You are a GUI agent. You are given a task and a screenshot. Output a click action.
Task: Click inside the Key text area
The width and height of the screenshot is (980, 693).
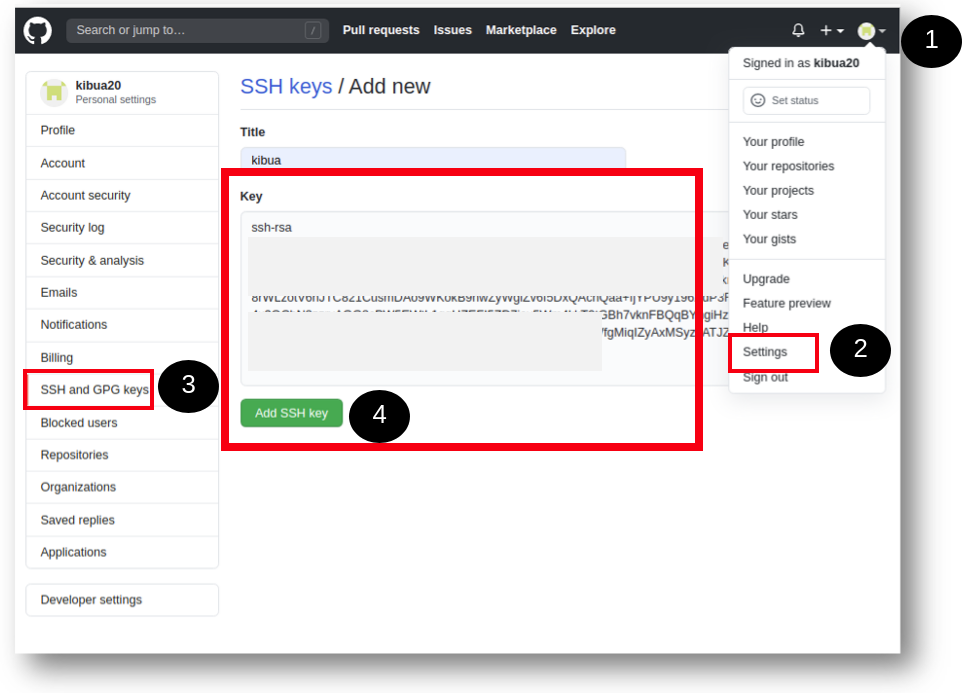tap(484, 298)
